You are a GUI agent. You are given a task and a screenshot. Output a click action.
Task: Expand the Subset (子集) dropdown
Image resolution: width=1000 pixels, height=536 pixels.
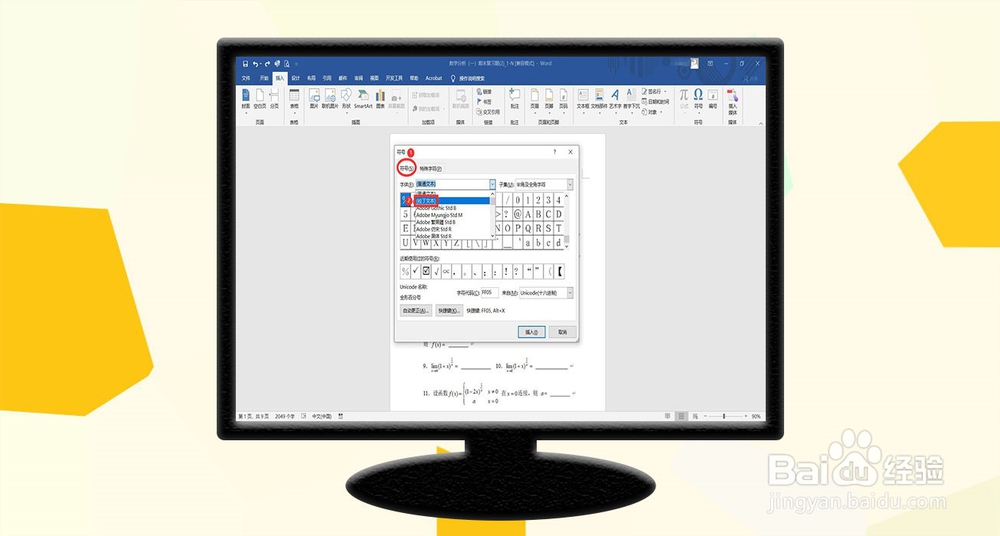click(x=570, y=184)
